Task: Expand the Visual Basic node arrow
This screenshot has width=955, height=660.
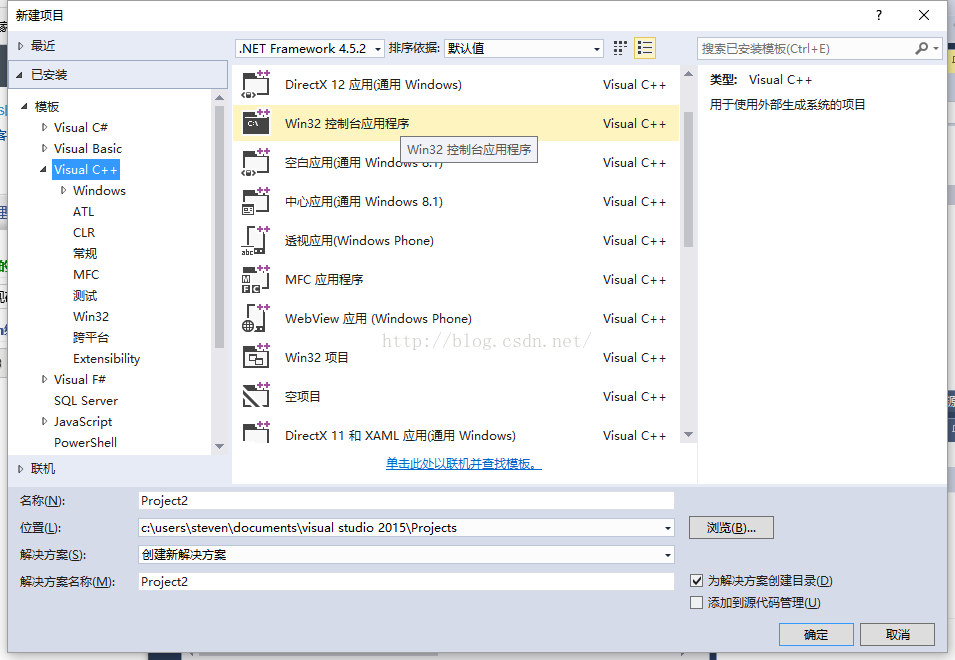Action: [44, 148]
